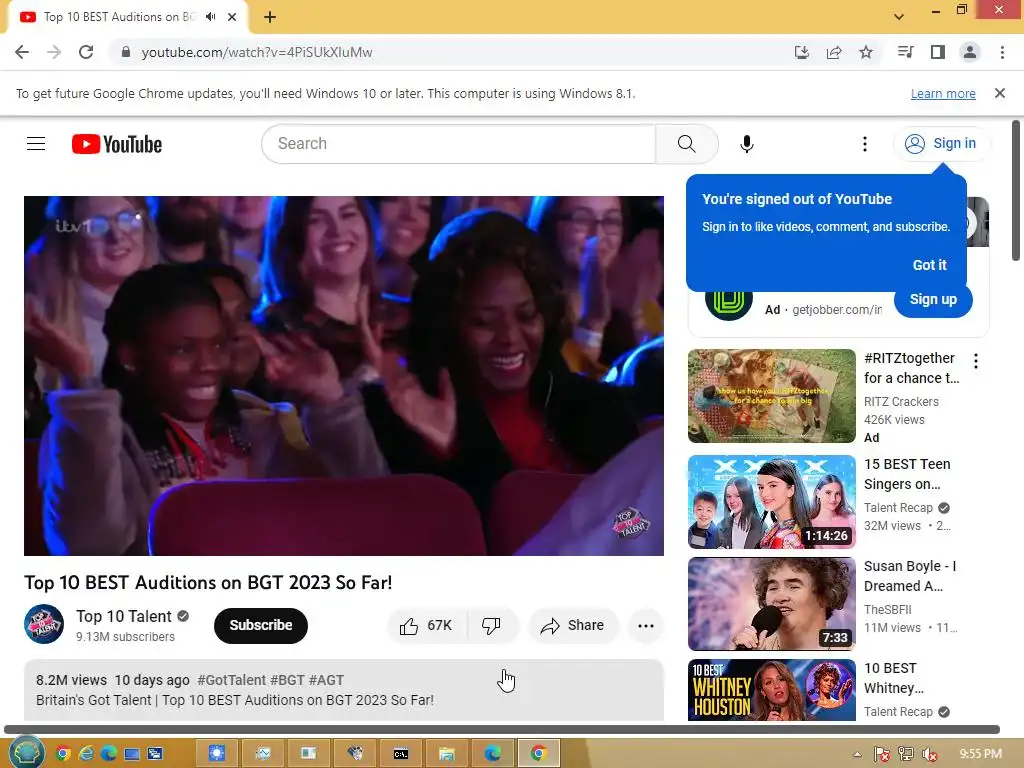Click the video player to pause
Image resolution: width=1024 pixels, height=768 pixels.
(344, 376)
